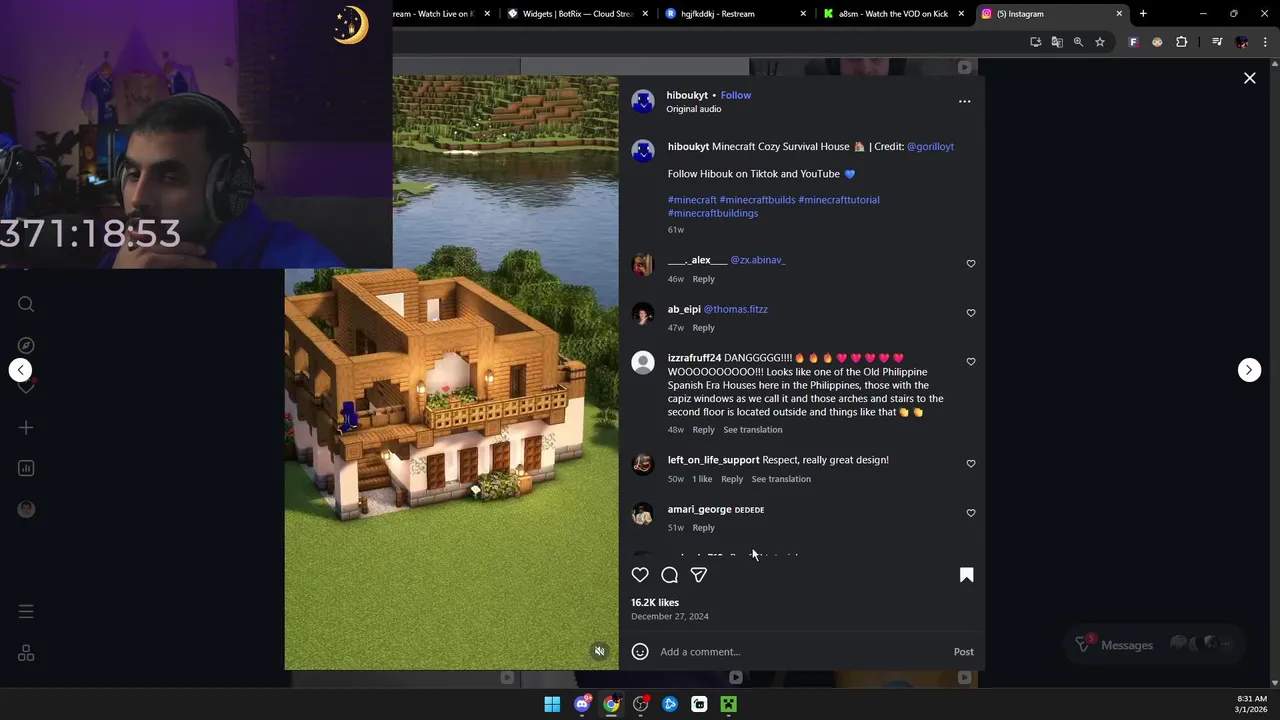Open the @thomas.fitzz mention

(735, 309)
